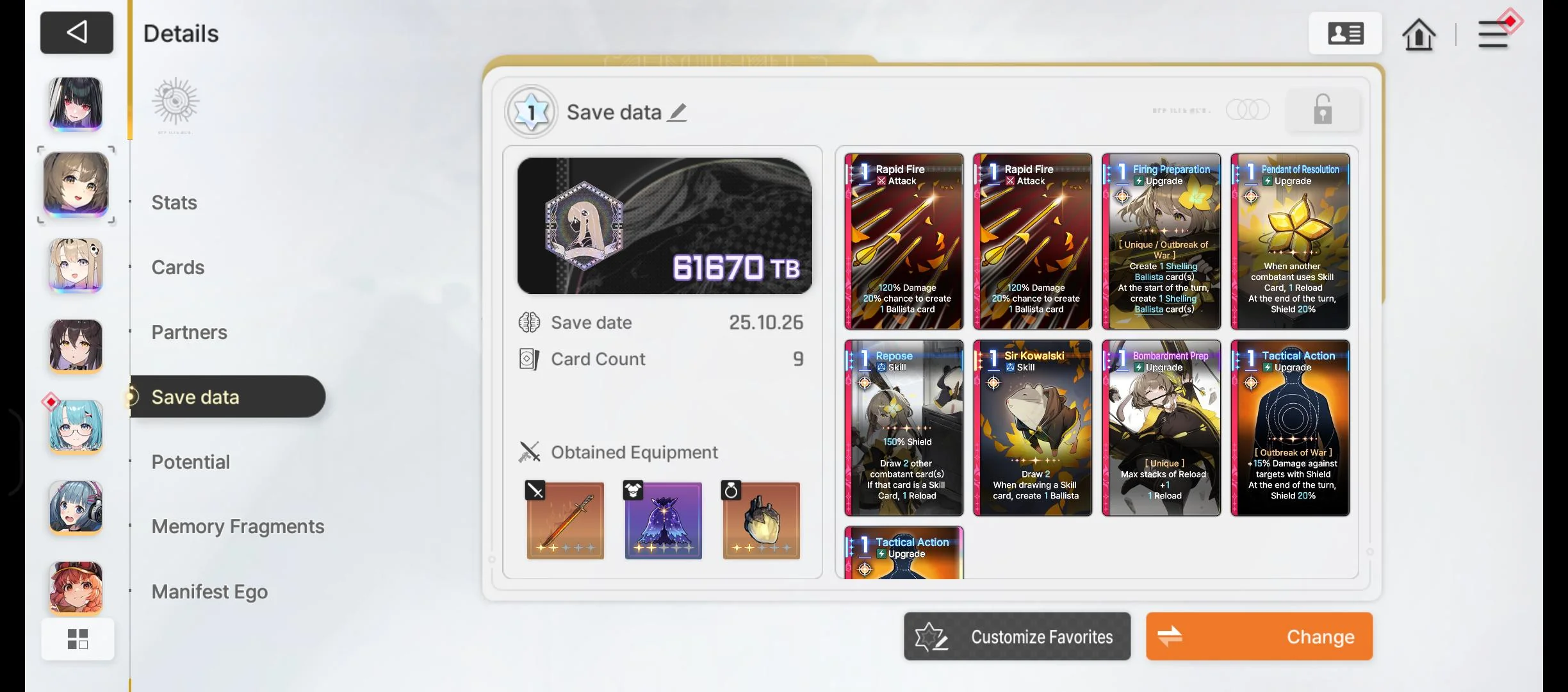Switch to the Memory Fragments section
The height and width of the screenshot is (692, 1568).
[238, 527]
